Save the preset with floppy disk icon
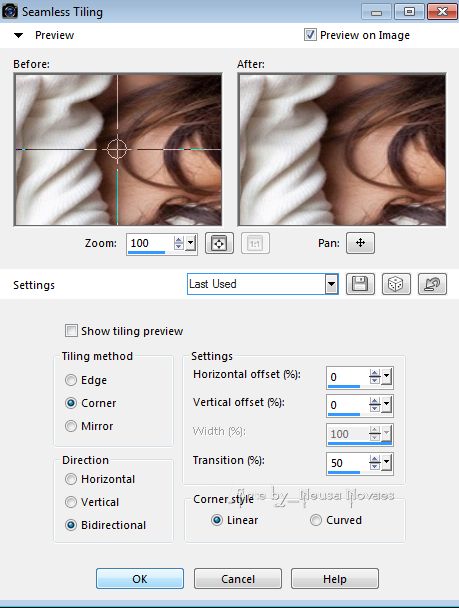The height and width of the screenshot is (608, 459). (x=360, y=284)
